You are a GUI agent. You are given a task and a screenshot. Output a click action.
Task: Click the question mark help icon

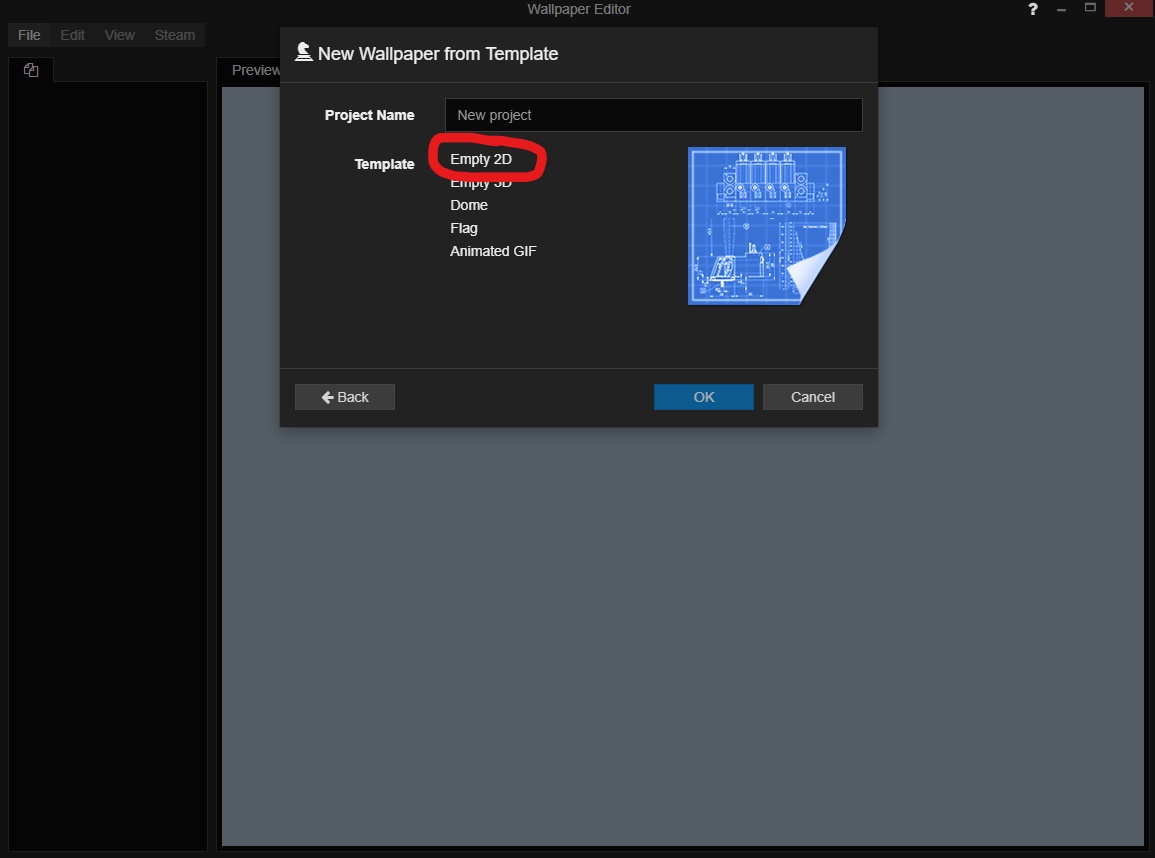click(1032, 9)
